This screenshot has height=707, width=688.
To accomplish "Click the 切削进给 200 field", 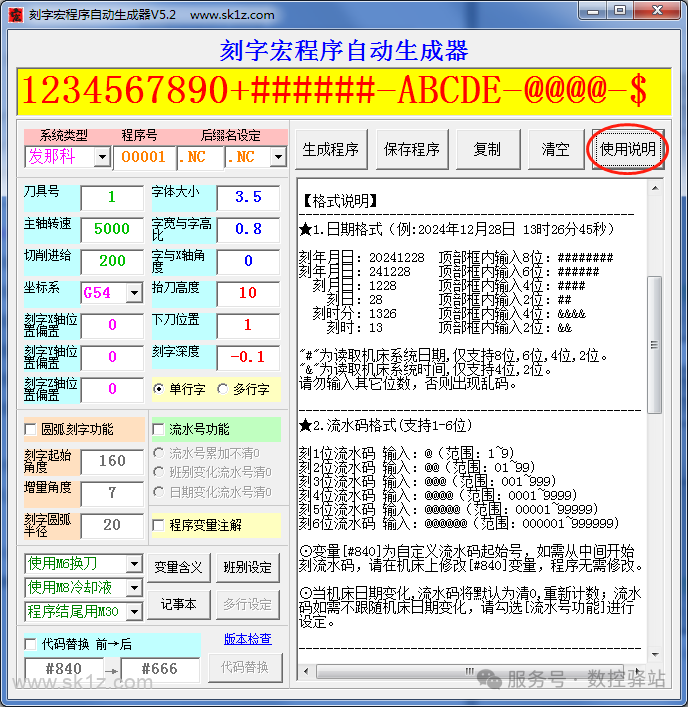I will (112, 261).
